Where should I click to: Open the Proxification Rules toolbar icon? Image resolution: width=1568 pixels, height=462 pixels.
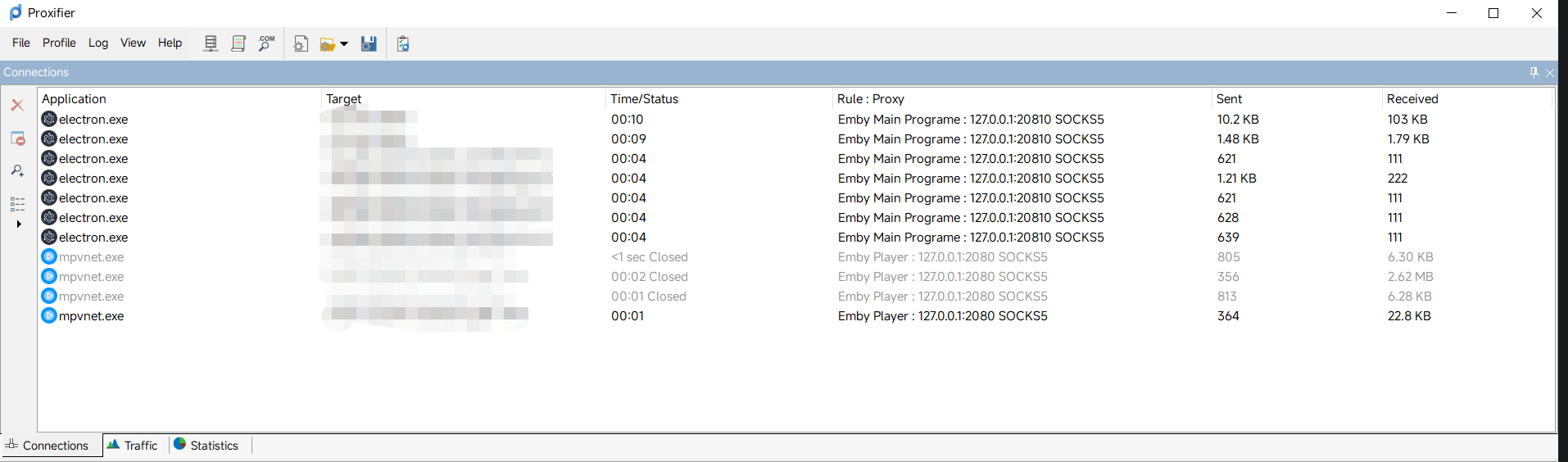point(238,43)
